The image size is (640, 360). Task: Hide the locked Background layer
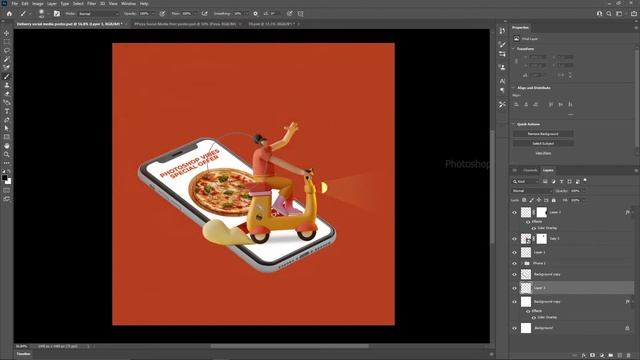point(514,328)
